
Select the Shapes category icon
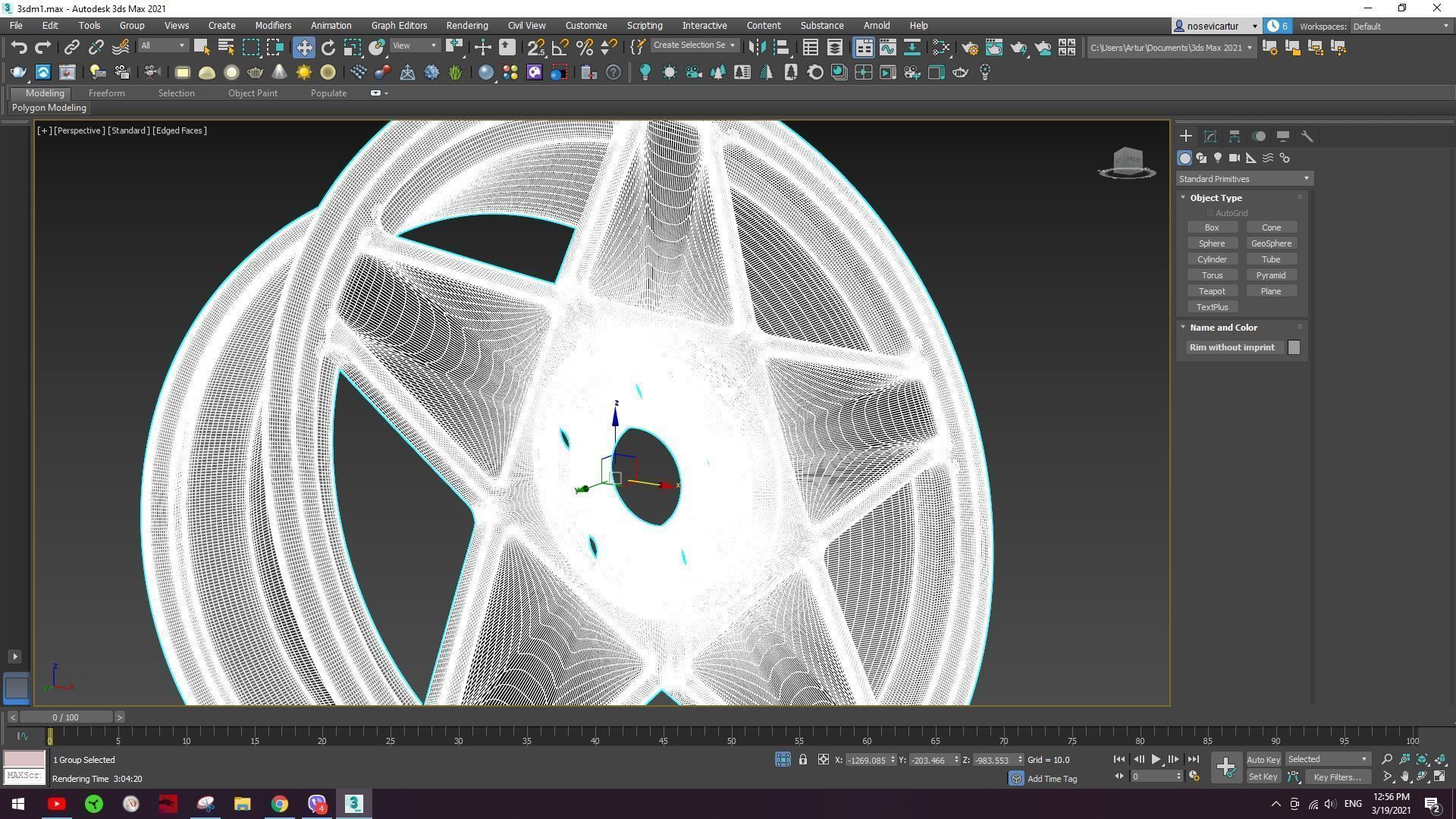(1201, 158)
